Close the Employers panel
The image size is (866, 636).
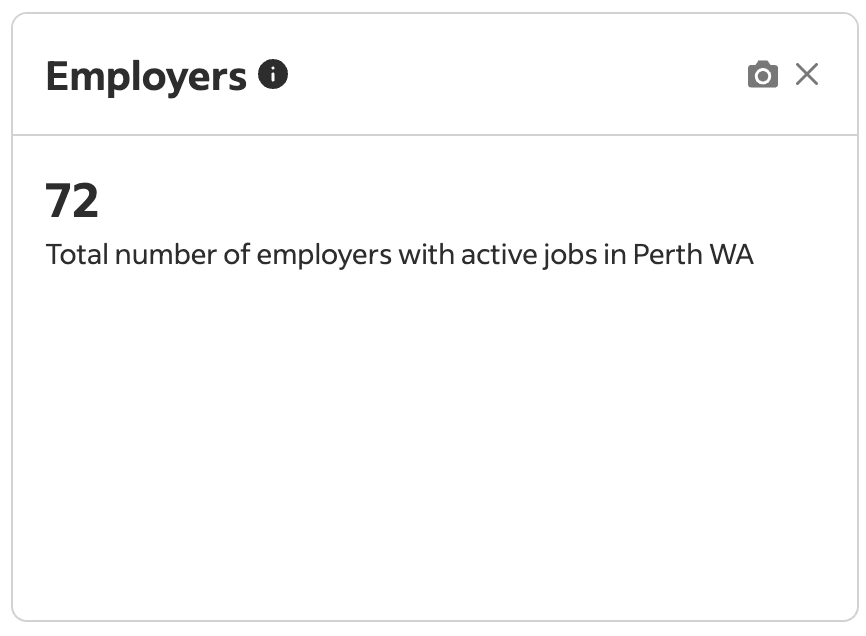[807, 74]
